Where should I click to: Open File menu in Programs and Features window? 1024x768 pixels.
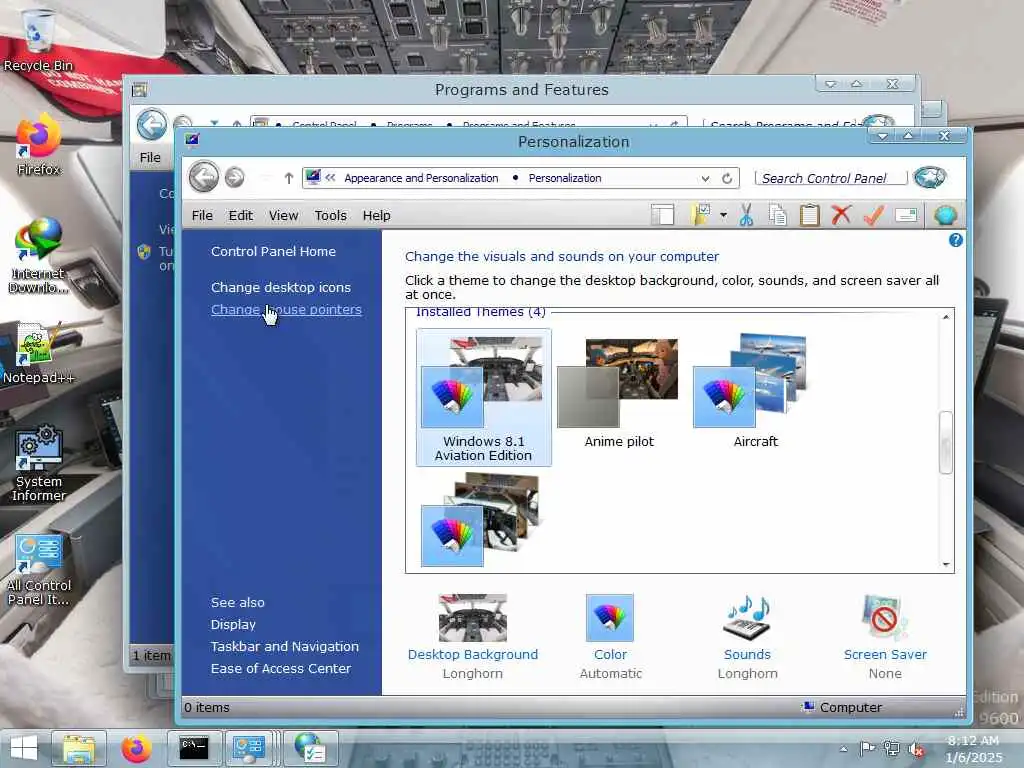pyautogui.click(x=150, y=157)
